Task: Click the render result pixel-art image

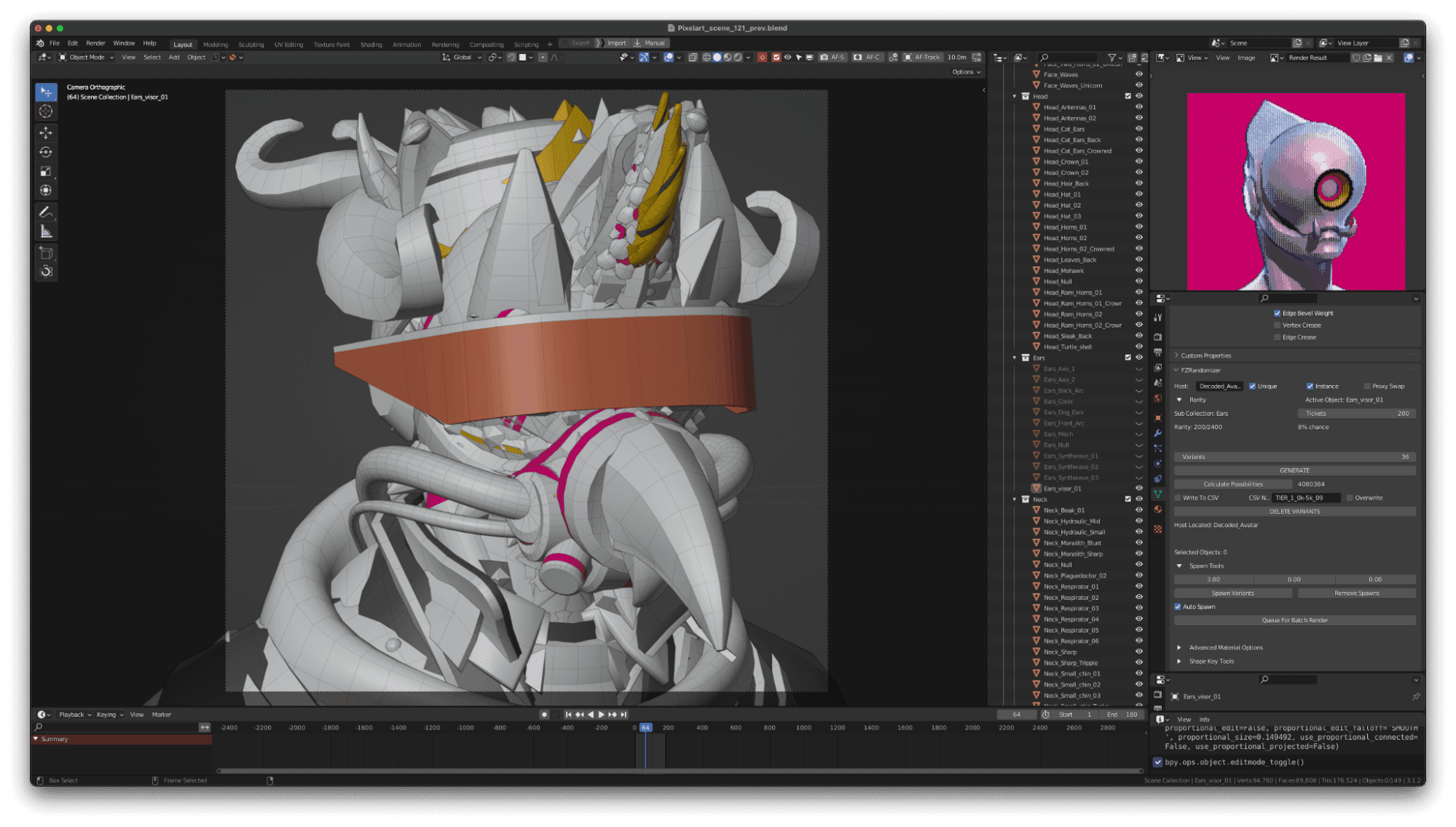Action: pyautogui.click(x=1296, y=191)
